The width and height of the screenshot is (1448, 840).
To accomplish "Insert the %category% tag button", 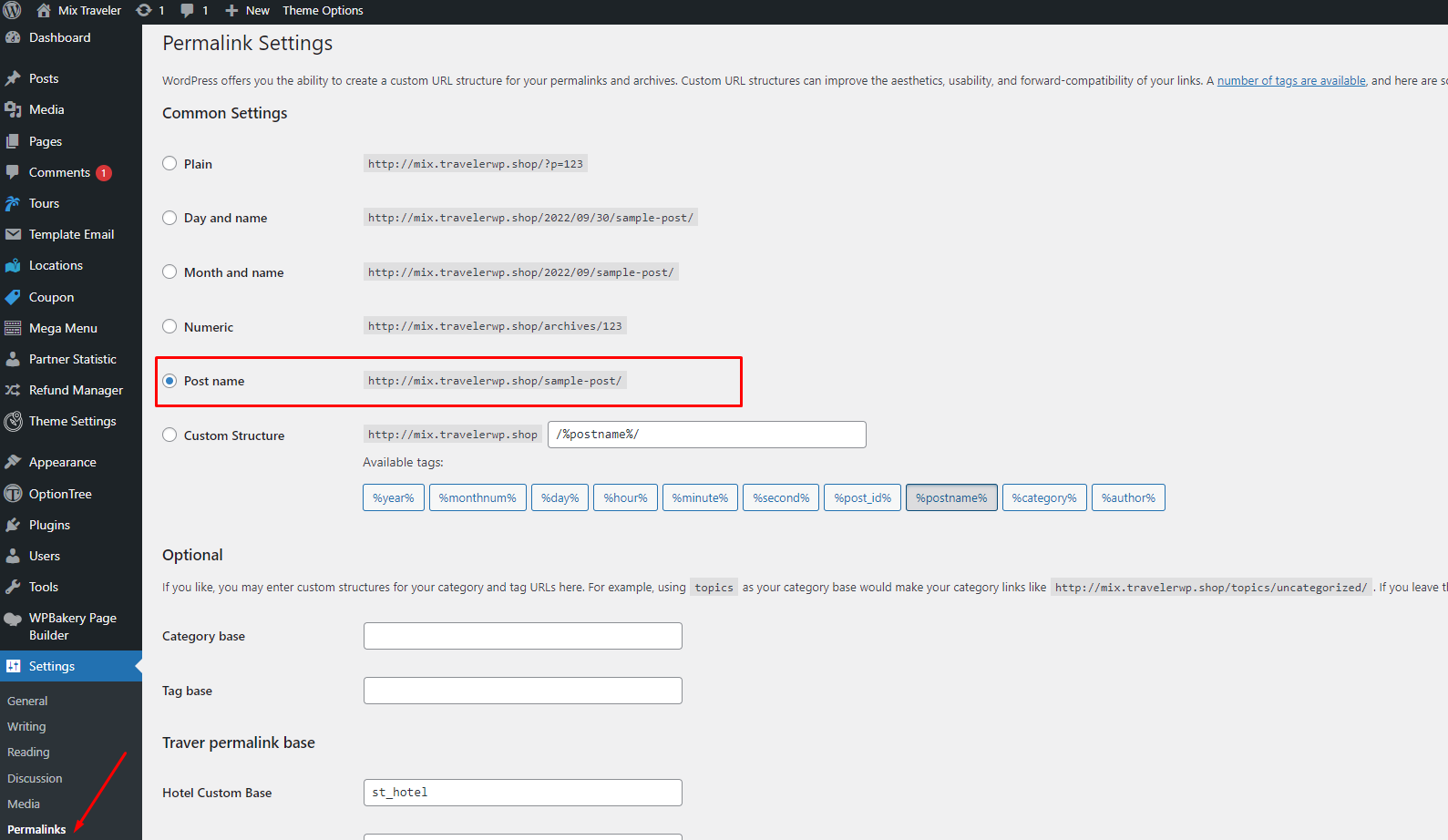I will [x=1044, y=497].
